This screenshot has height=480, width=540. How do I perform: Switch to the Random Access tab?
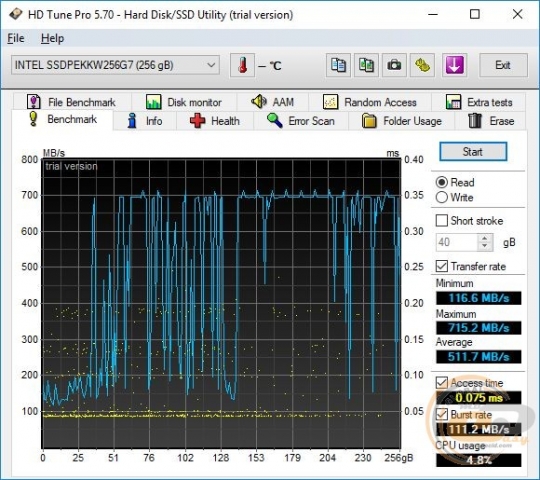[x=370, y=102]
